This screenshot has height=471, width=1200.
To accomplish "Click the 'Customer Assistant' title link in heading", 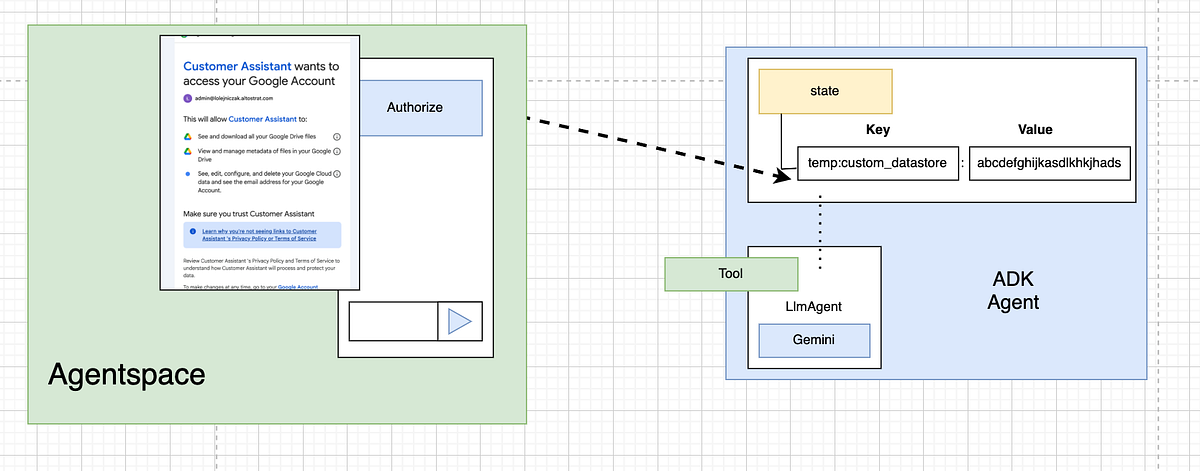I will (x=237, y=65).
